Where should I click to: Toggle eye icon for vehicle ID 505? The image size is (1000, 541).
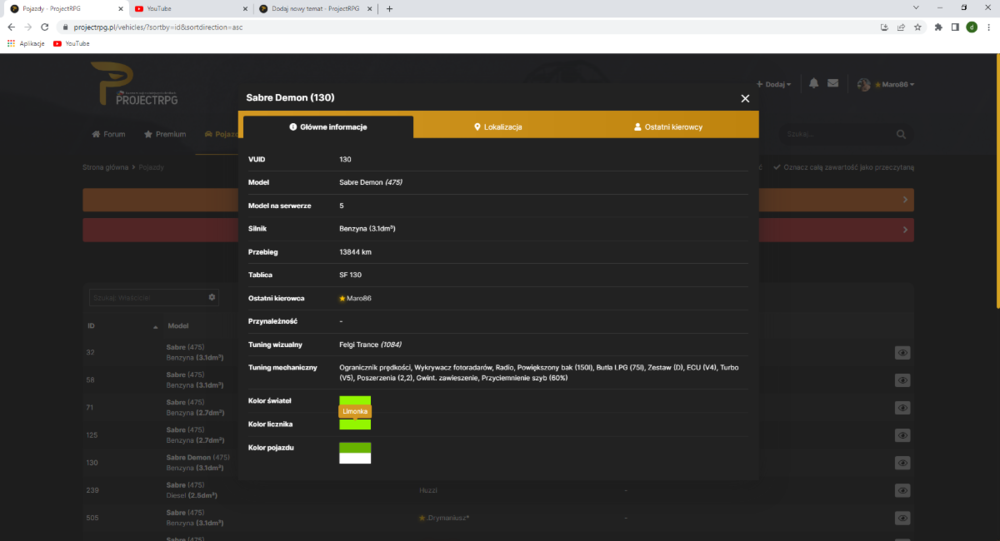click(x=902, y=518)
